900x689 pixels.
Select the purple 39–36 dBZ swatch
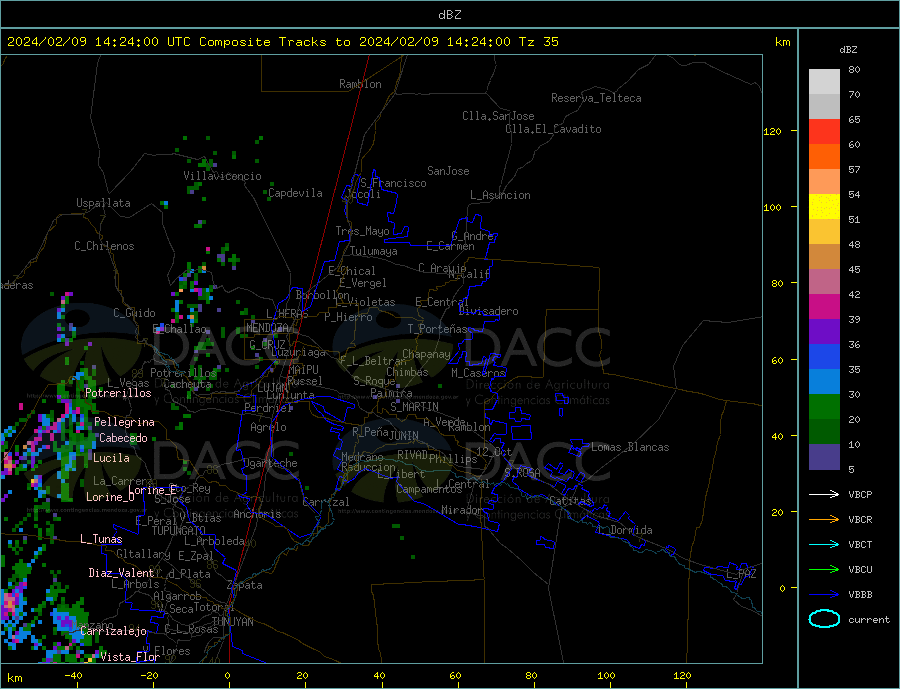coord(824,332)
